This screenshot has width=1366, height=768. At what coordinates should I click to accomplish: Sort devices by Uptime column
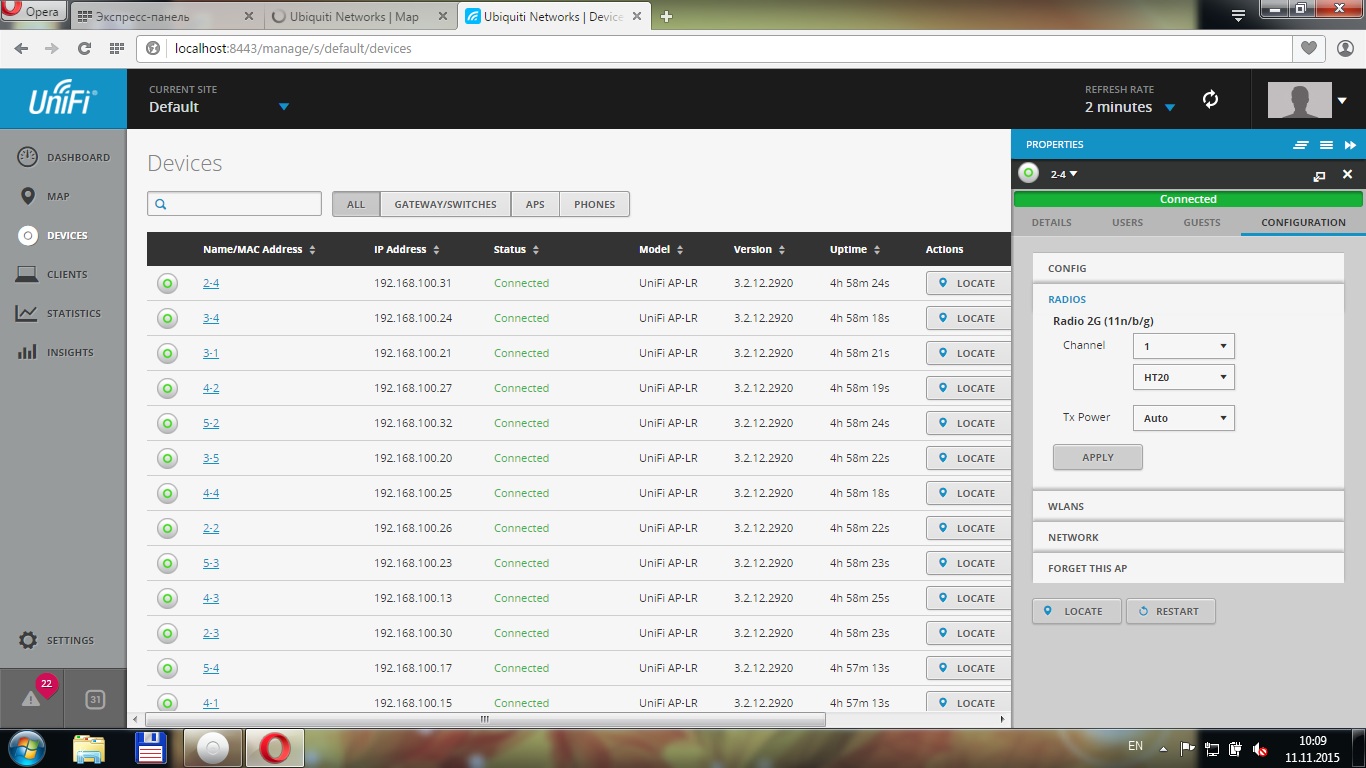[855, 249]
